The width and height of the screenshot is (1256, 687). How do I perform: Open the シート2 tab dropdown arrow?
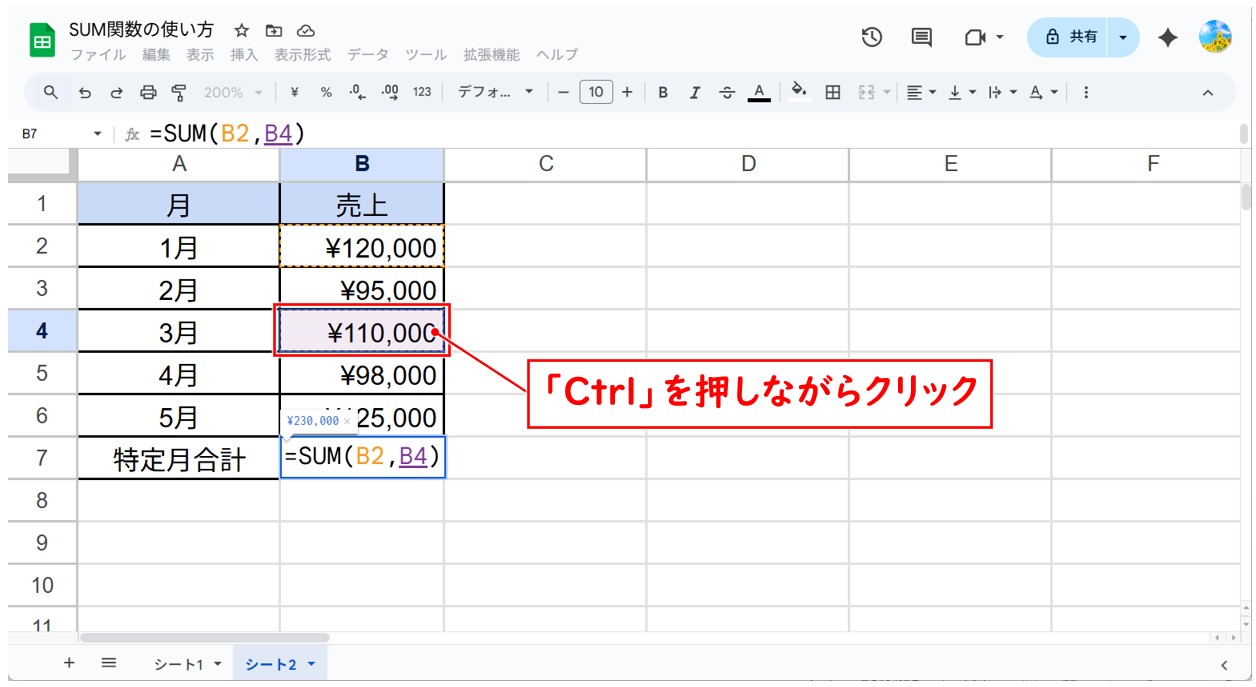(311, 664)
